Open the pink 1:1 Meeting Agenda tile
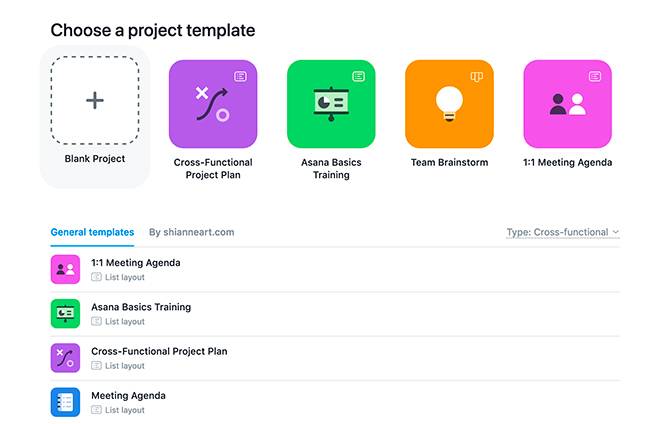This screenshot has height=424, width=670. pos(567,104)
